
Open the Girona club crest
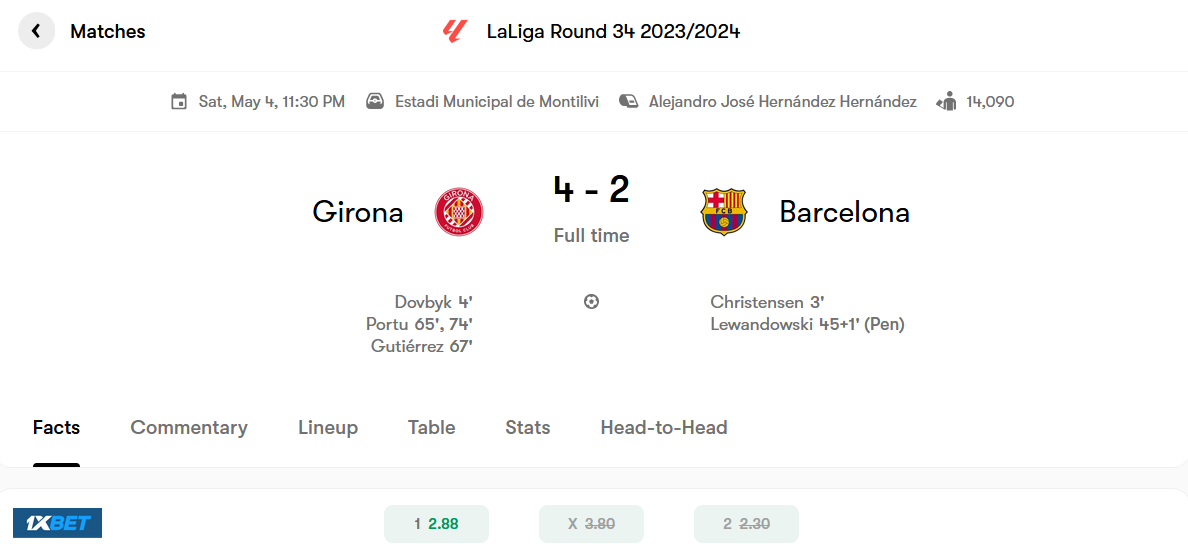click(x=458, y=211)
